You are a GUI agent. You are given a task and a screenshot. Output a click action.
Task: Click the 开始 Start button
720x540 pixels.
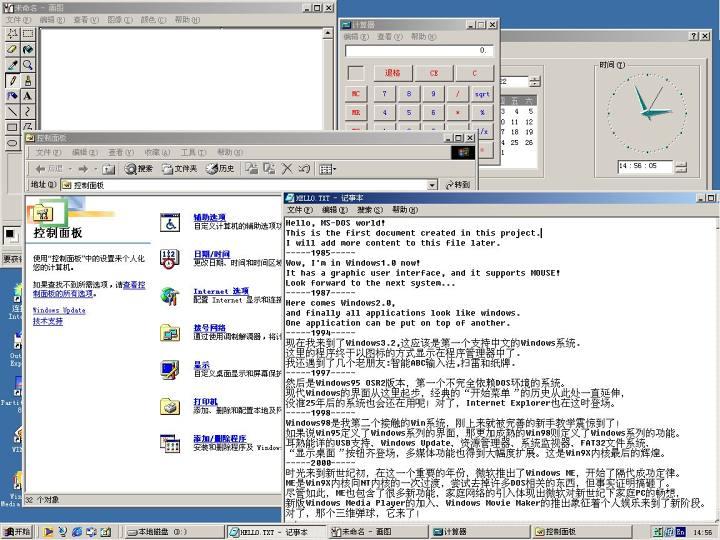(x=17, y=532)
